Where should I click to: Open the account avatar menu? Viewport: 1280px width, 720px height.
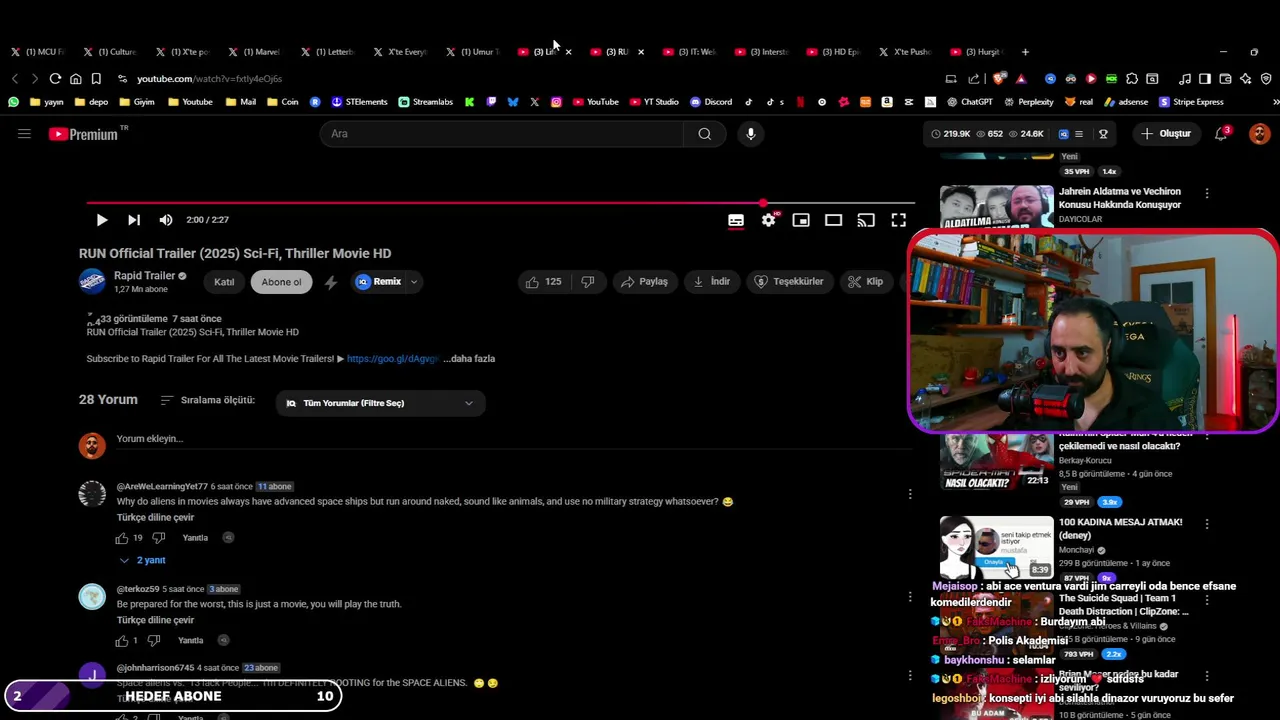[1260, 134]
